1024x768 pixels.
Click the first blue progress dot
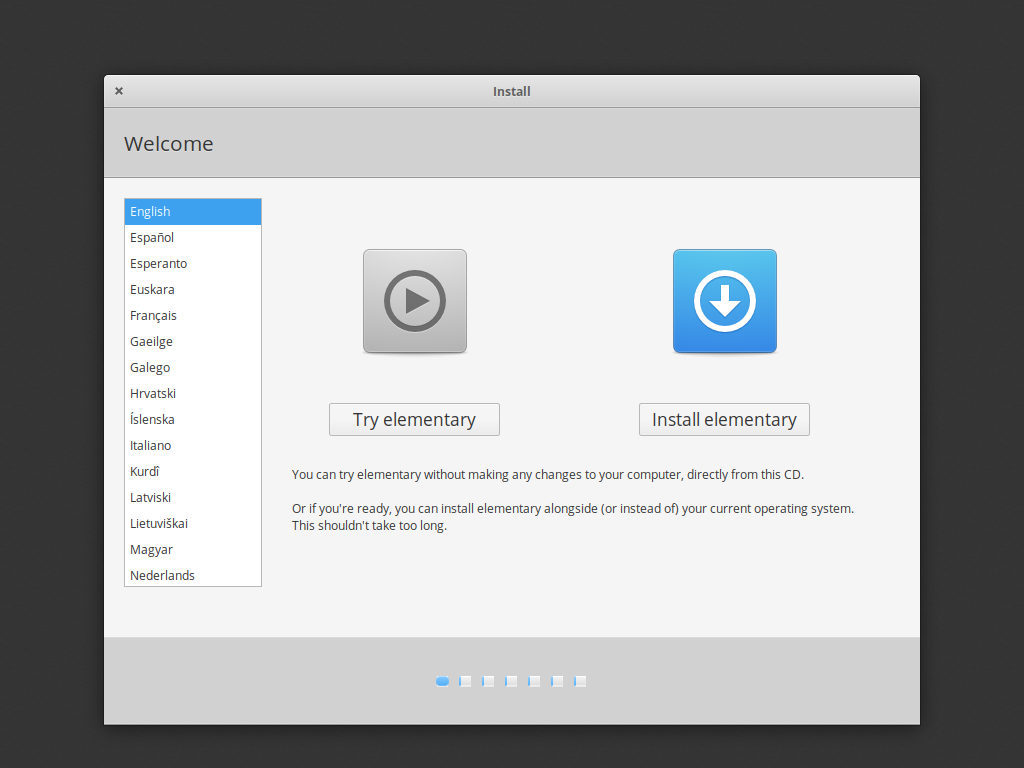click(442, 681)
